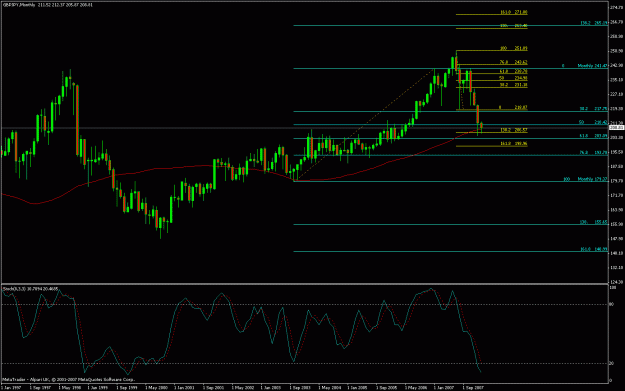Click the 227.10 price axis label
The image size is (625, 391).
point(616,94)
